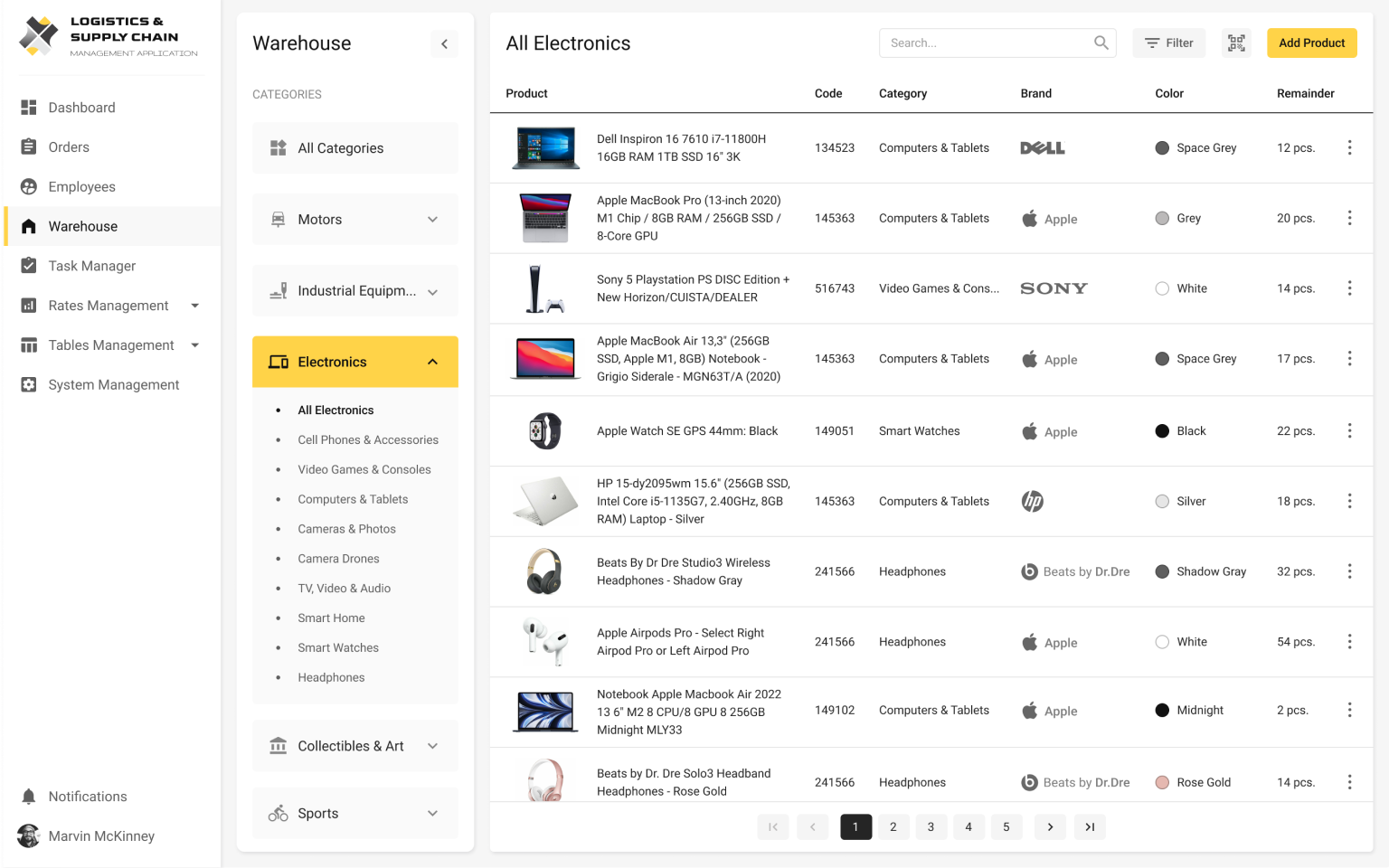Click the Dell brand logo

point(1043,148)
